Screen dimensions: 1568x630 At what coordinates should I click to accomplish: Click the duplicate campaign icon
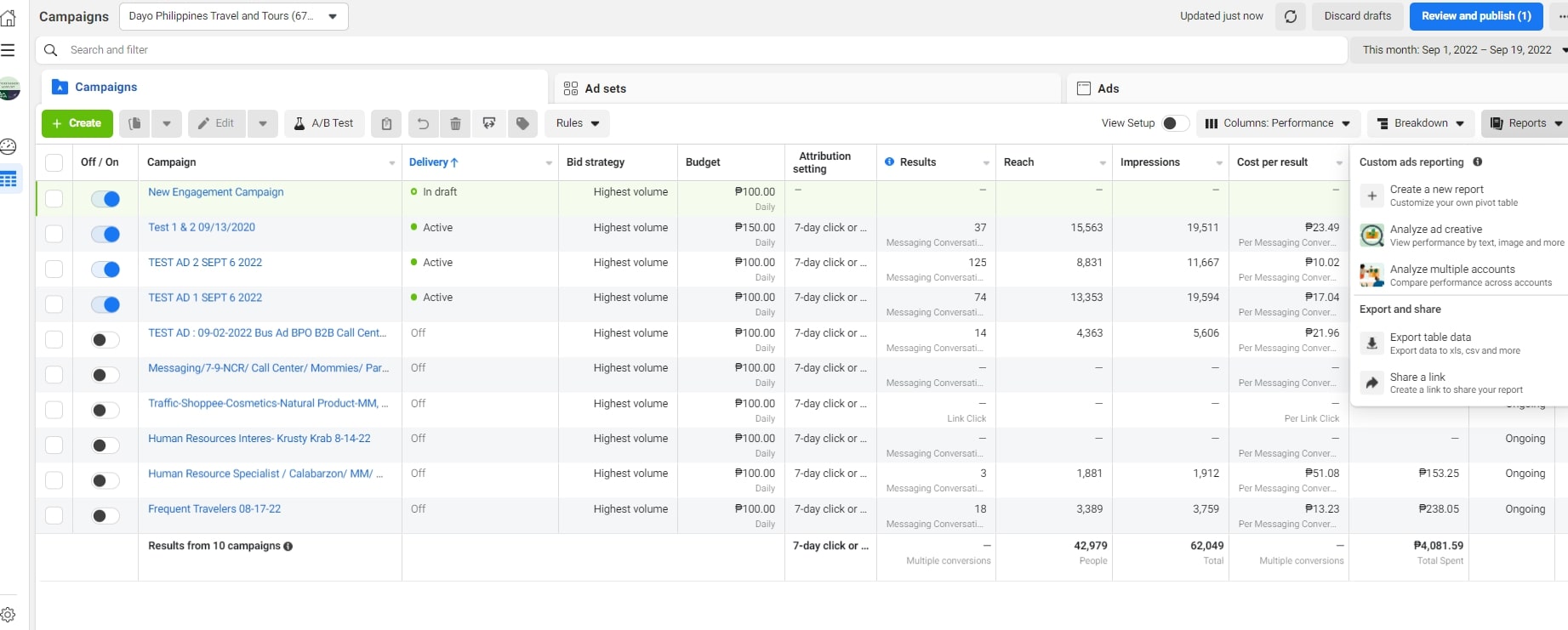pyautogui.click(x=134, y=123)
